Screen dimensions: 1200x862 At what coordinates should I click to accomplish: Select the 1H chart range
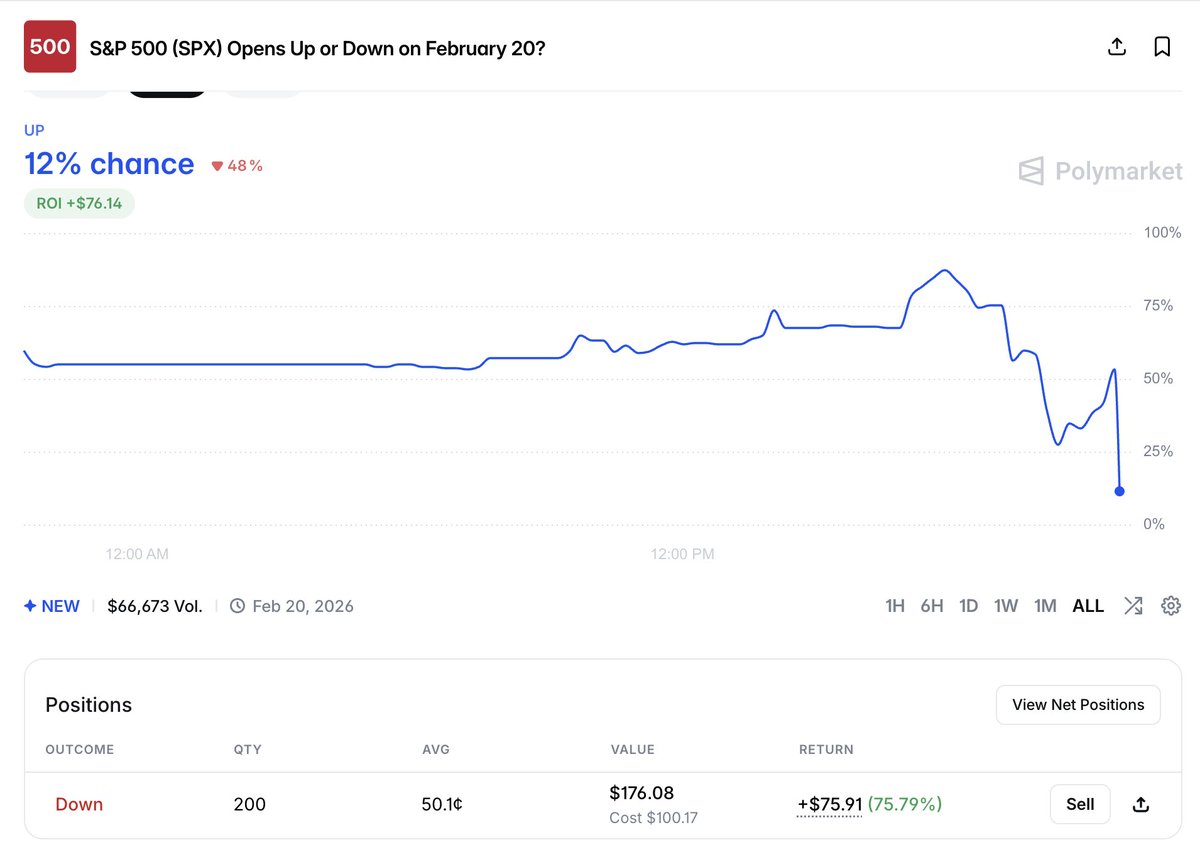895,606
